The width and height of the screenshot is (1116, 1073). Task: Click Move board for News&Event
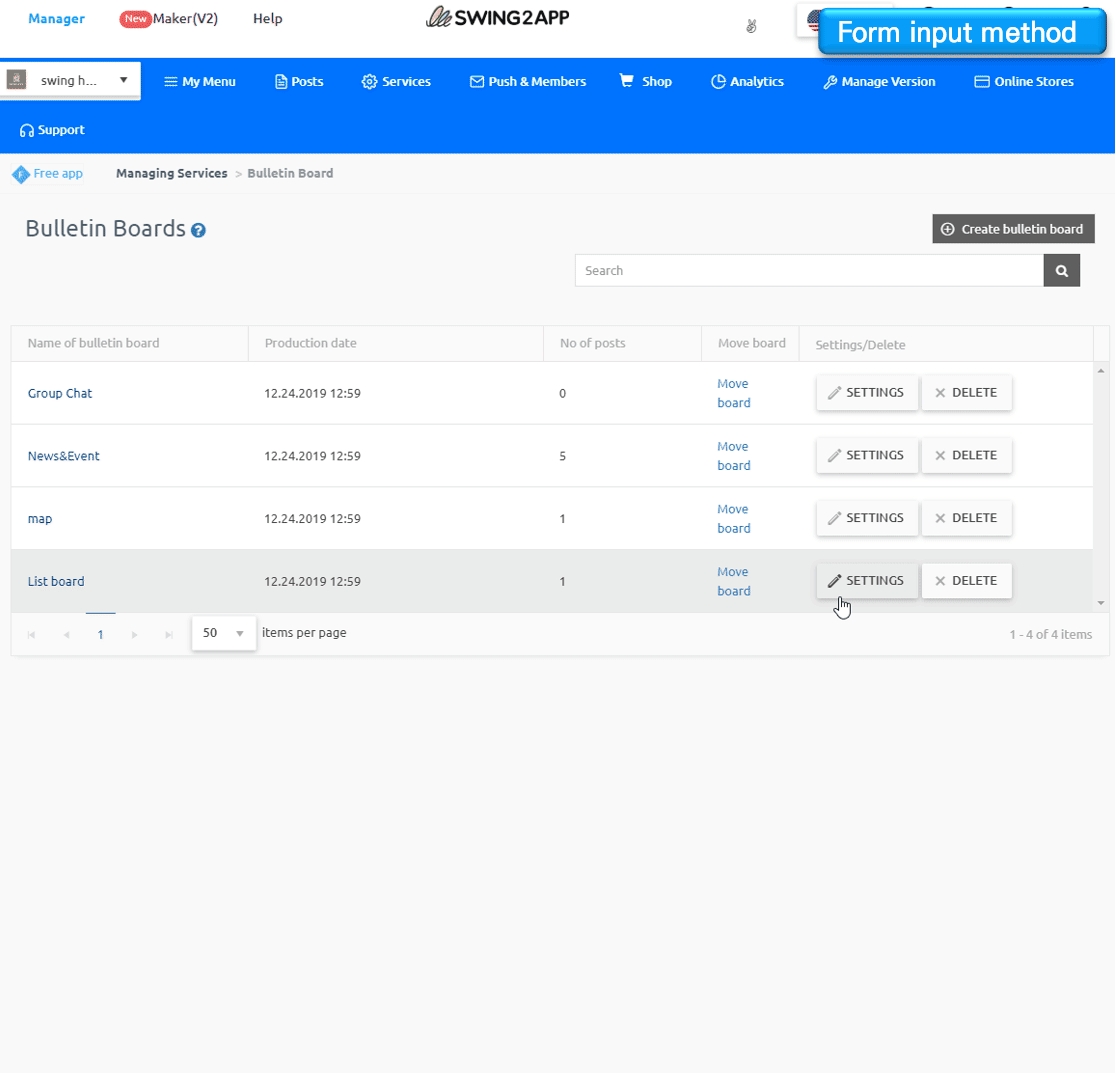coord(734,456)
